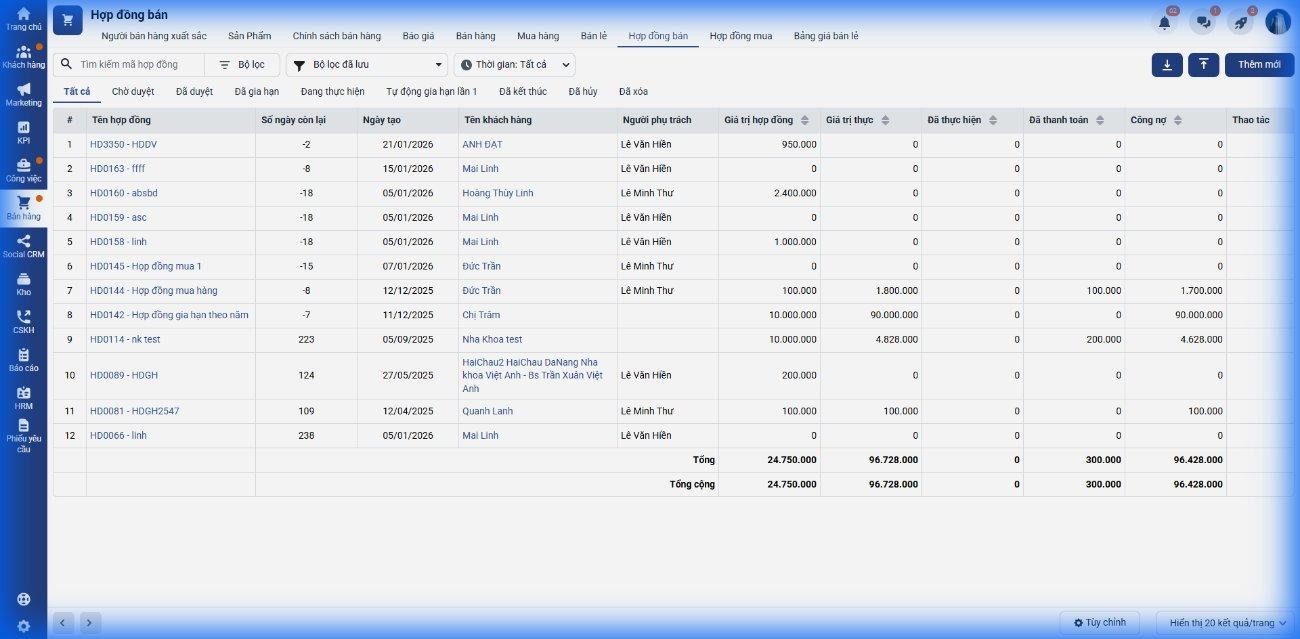Go to the KPI module icon

coord(23,128)
